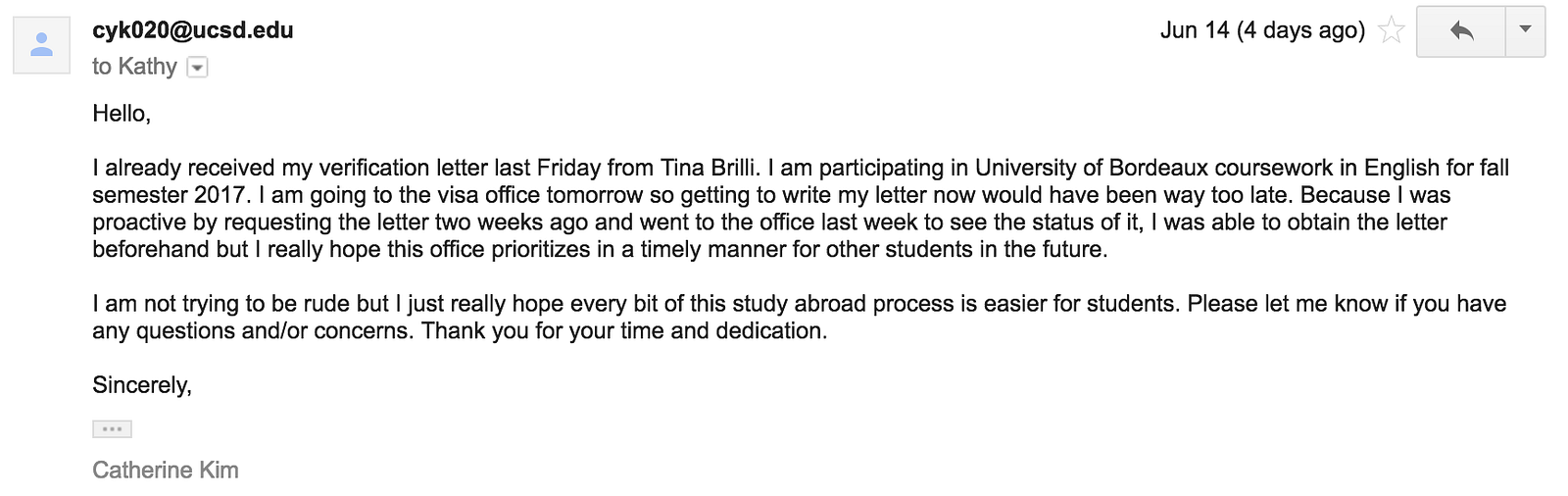The height and width of the screenshot is (496, 1568).
Task: Reply using the arrow icon button
Action: pyautogui.click(x=1461, y=31)
